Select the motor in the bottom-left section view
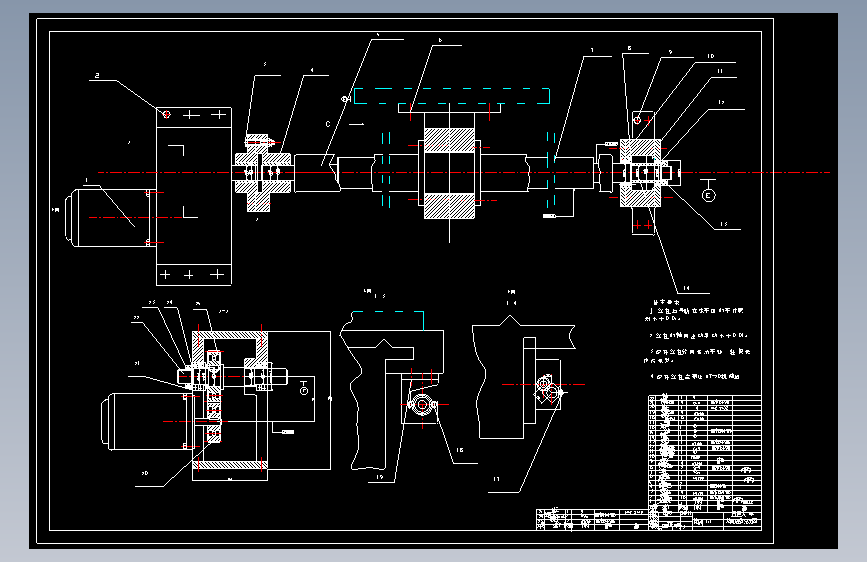This screenshot has width=867, height=562. (146, 420)
